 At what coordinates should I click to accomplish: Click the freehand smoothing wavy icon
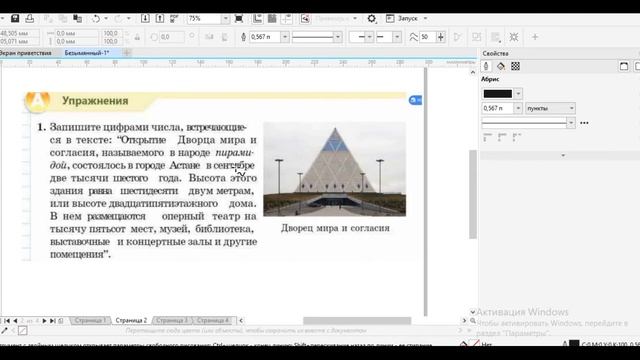(413, 37)
